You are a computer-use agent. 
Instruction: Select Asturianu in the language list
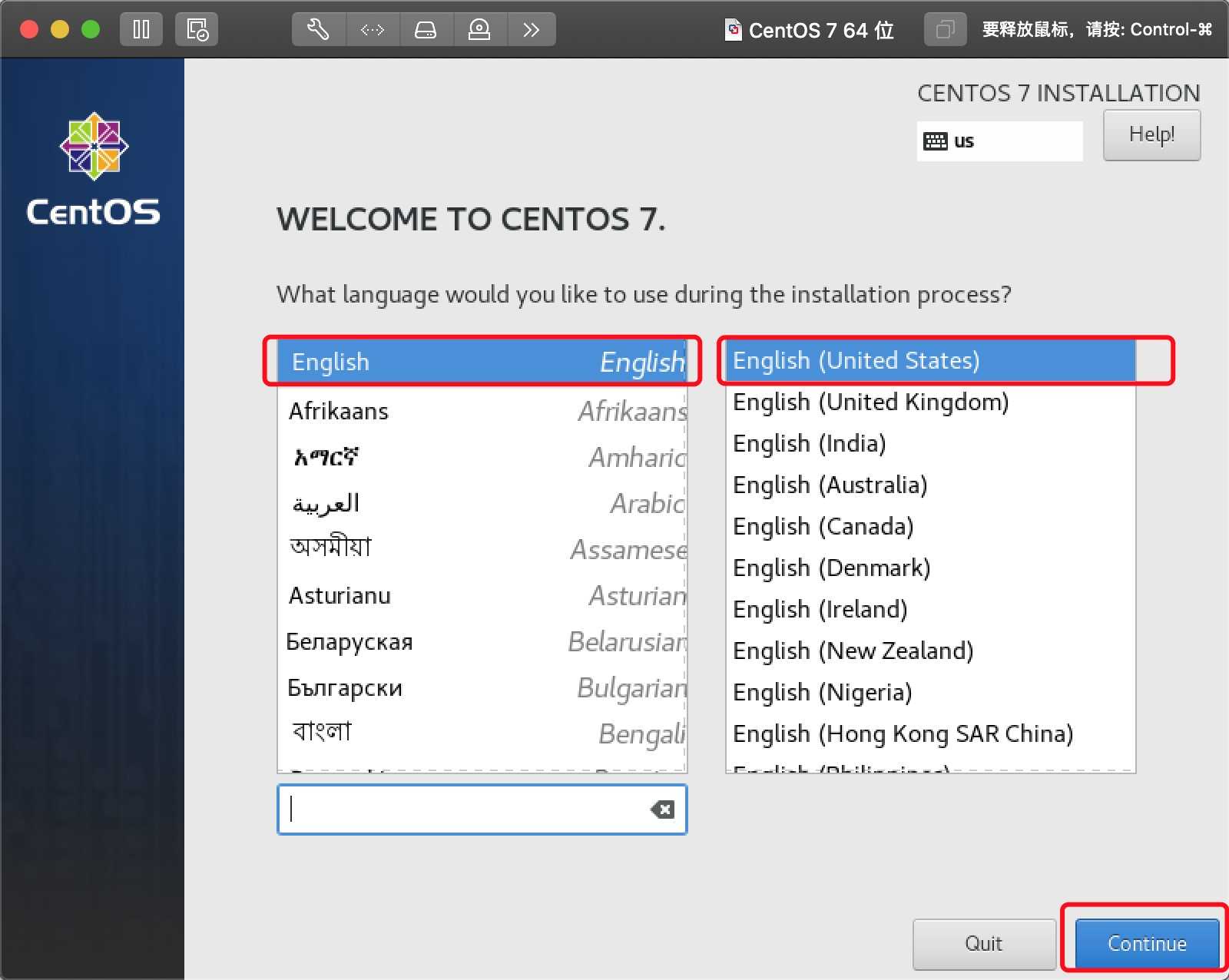482,595
